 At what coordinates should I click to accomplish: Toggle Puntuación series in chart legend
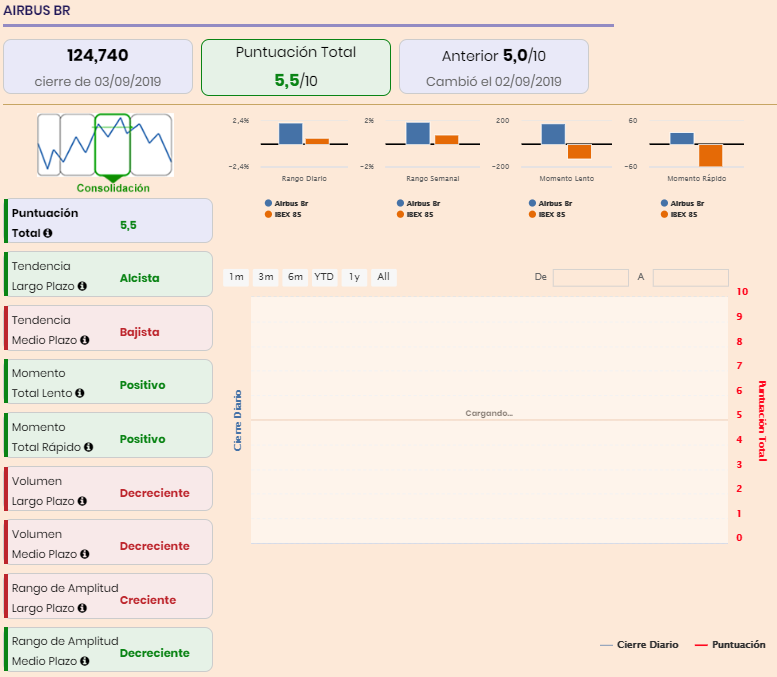(730, 645)
